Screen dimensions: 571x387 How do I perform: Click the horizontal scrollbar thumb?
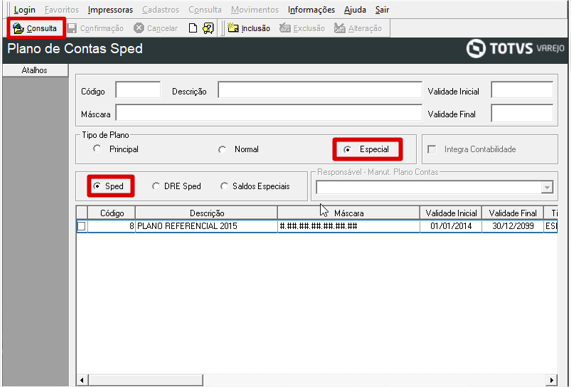146,380
